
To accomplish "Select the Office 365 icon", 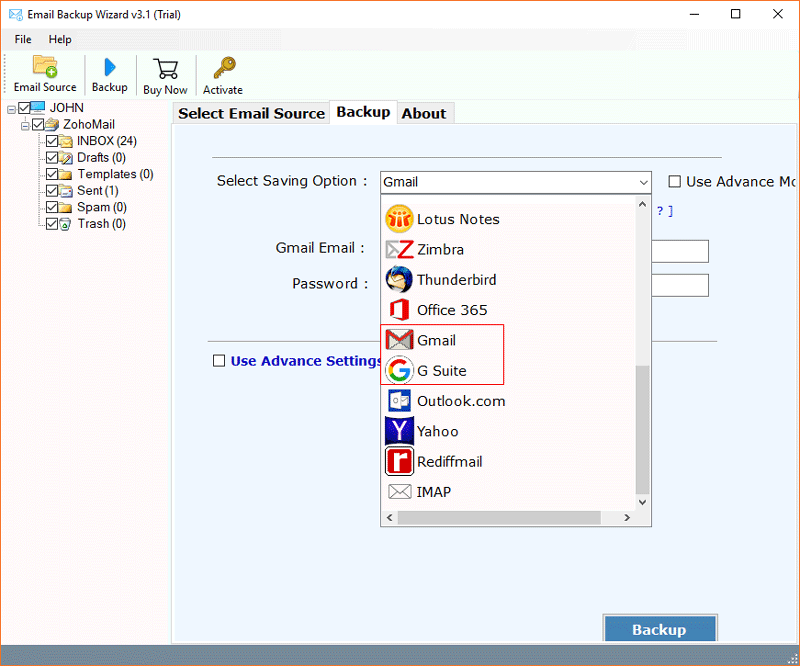I will pyautogui.click(x=399, y=310).
